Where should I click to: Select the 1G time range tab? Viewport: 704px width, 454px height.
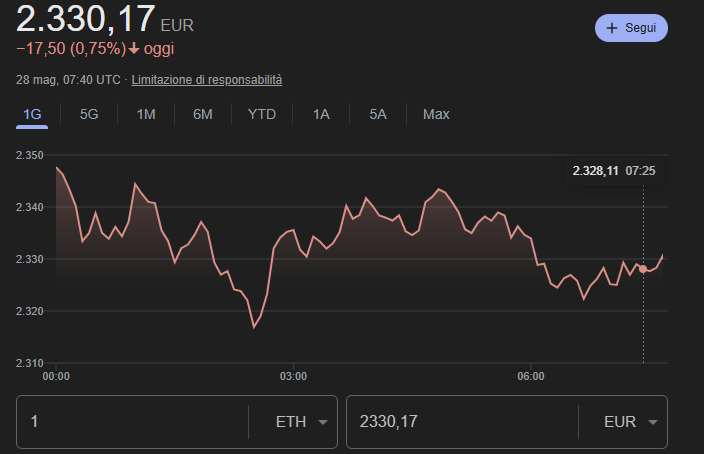[32, 114]
